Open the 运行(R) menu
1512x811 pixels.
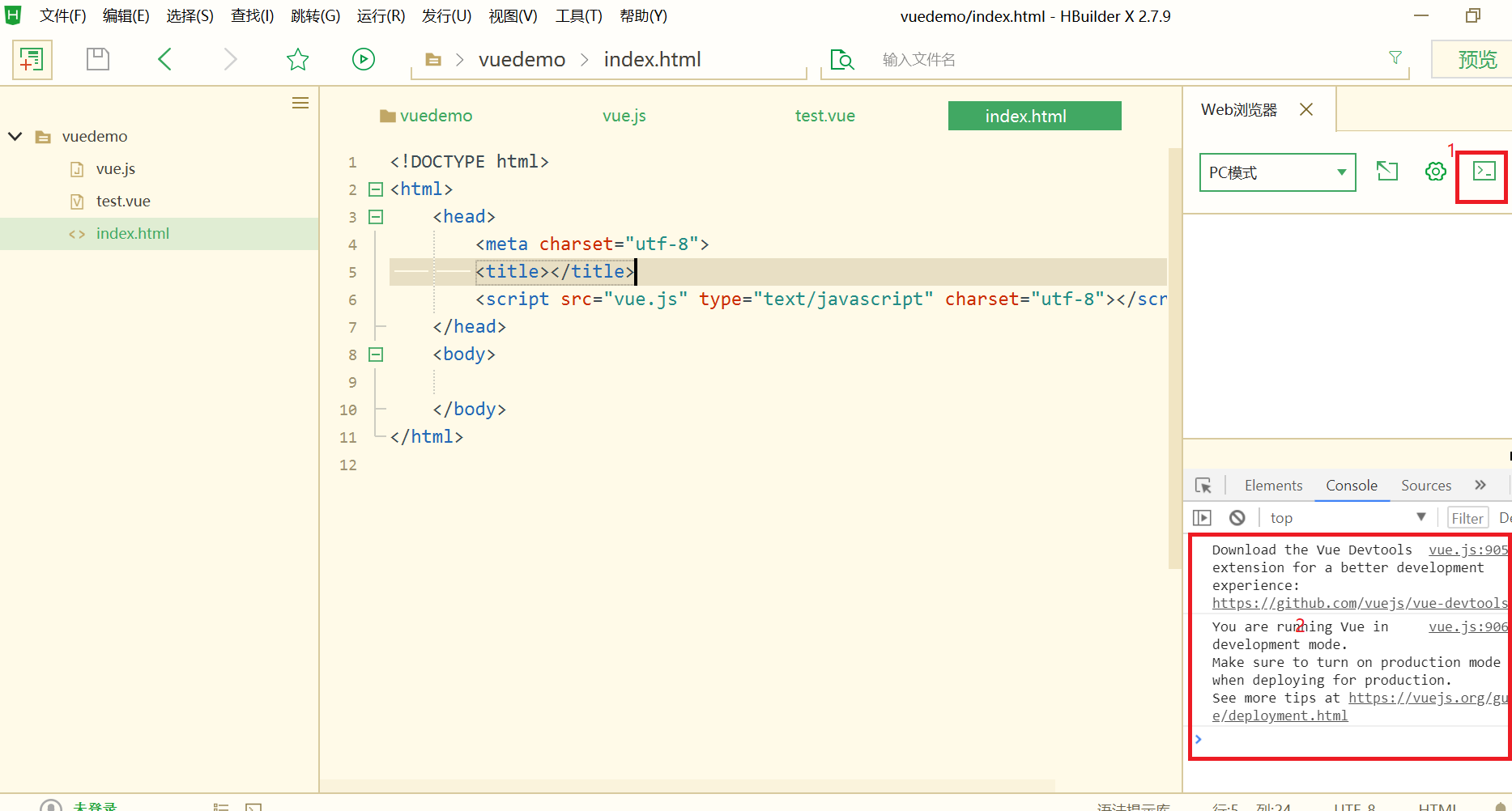tap(380, 15)
